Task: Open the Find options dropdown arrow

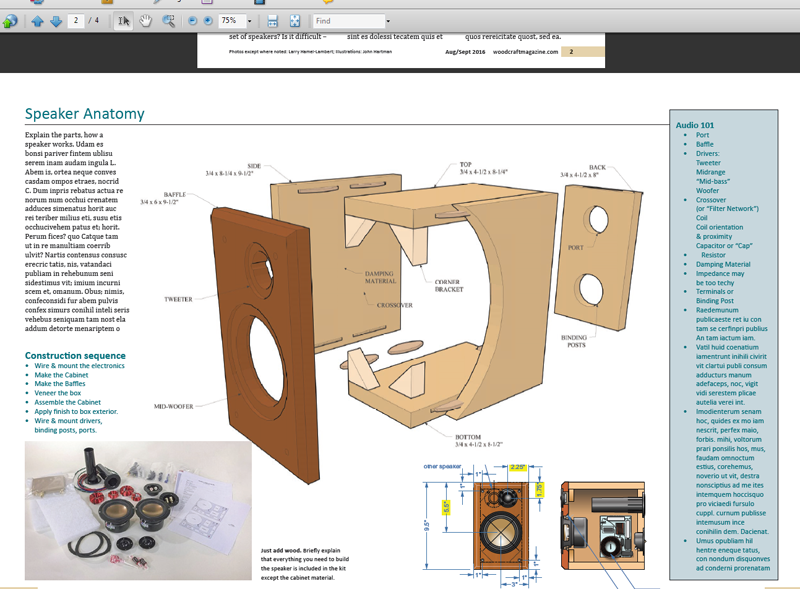Action: click(x=388, y=21)
